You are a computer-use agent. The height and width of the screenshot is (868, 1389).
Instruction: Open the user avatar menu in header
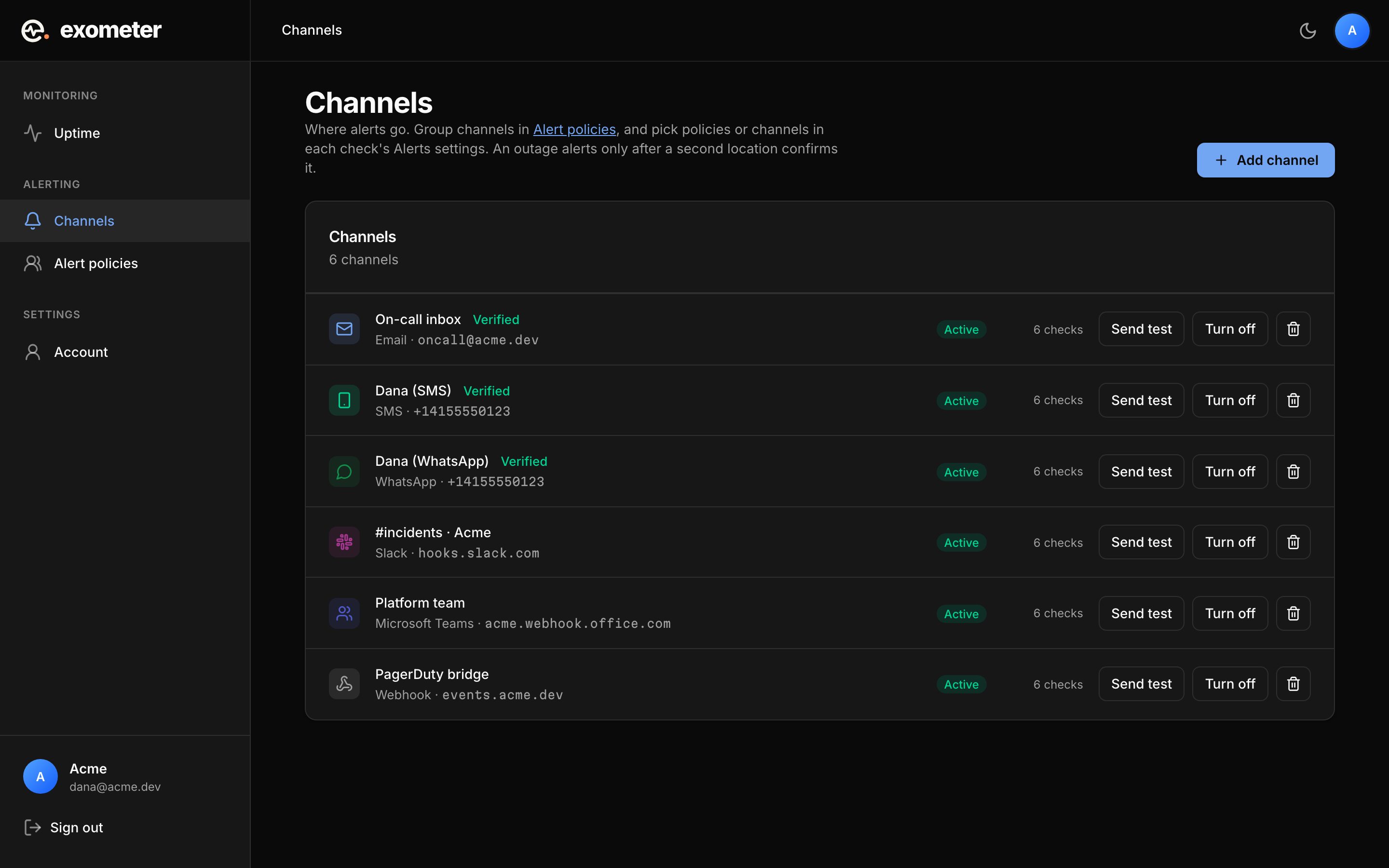[1352, 30]
